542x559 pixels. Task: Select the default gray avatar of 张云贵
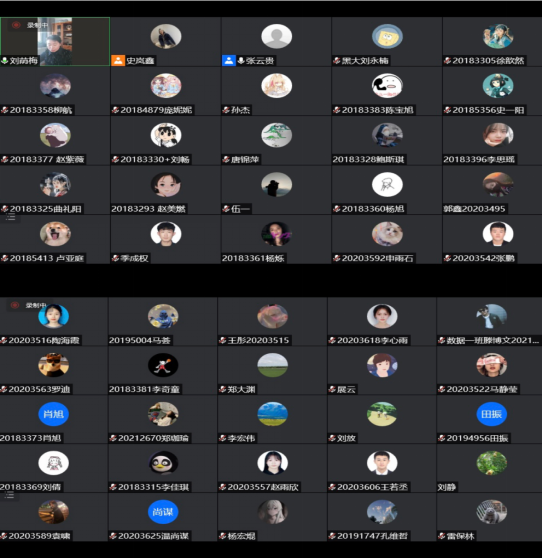[x=276, y=36]
